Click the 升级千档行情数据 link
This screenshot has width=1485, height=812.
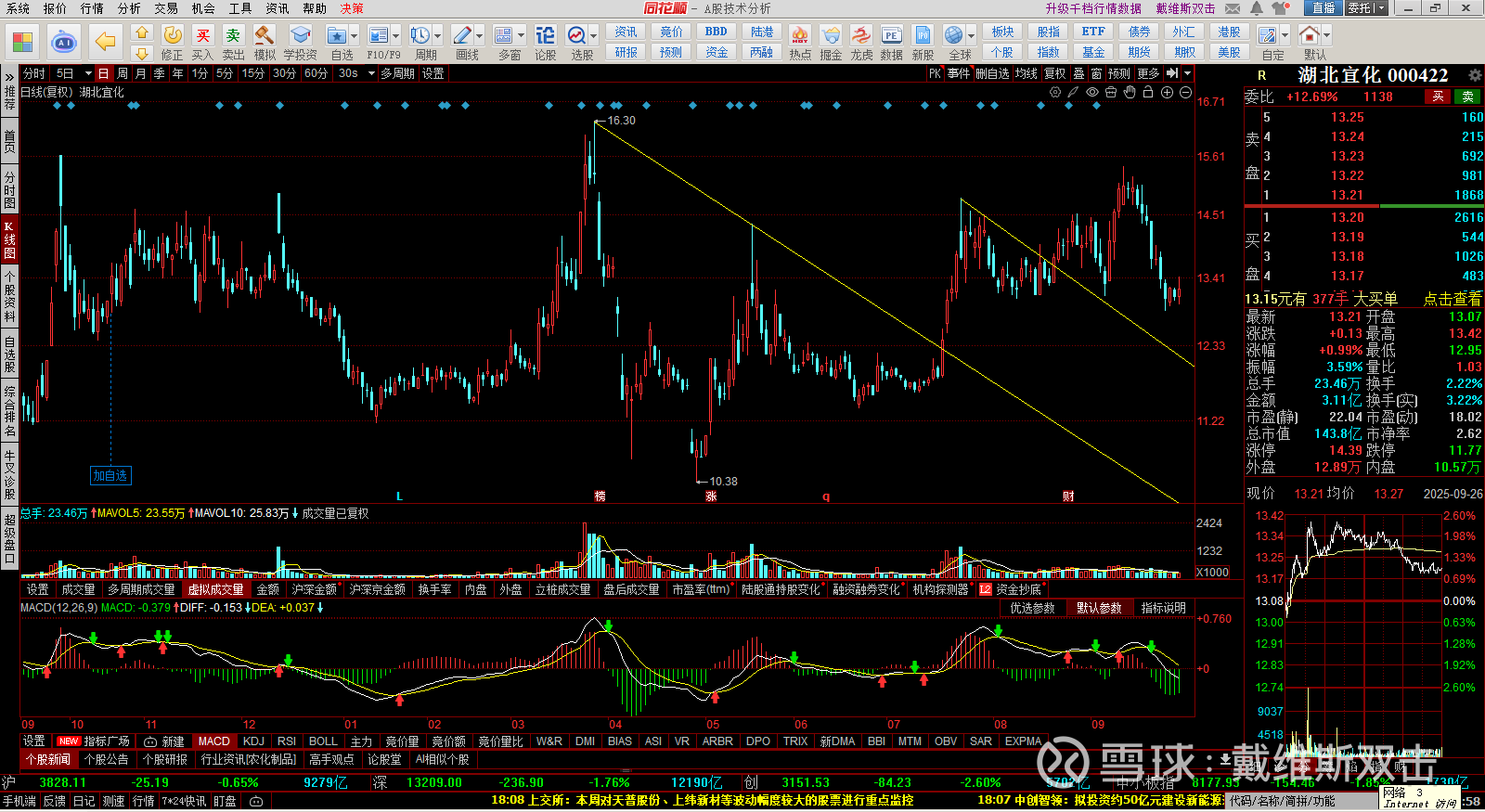(x=1093, y=8)
